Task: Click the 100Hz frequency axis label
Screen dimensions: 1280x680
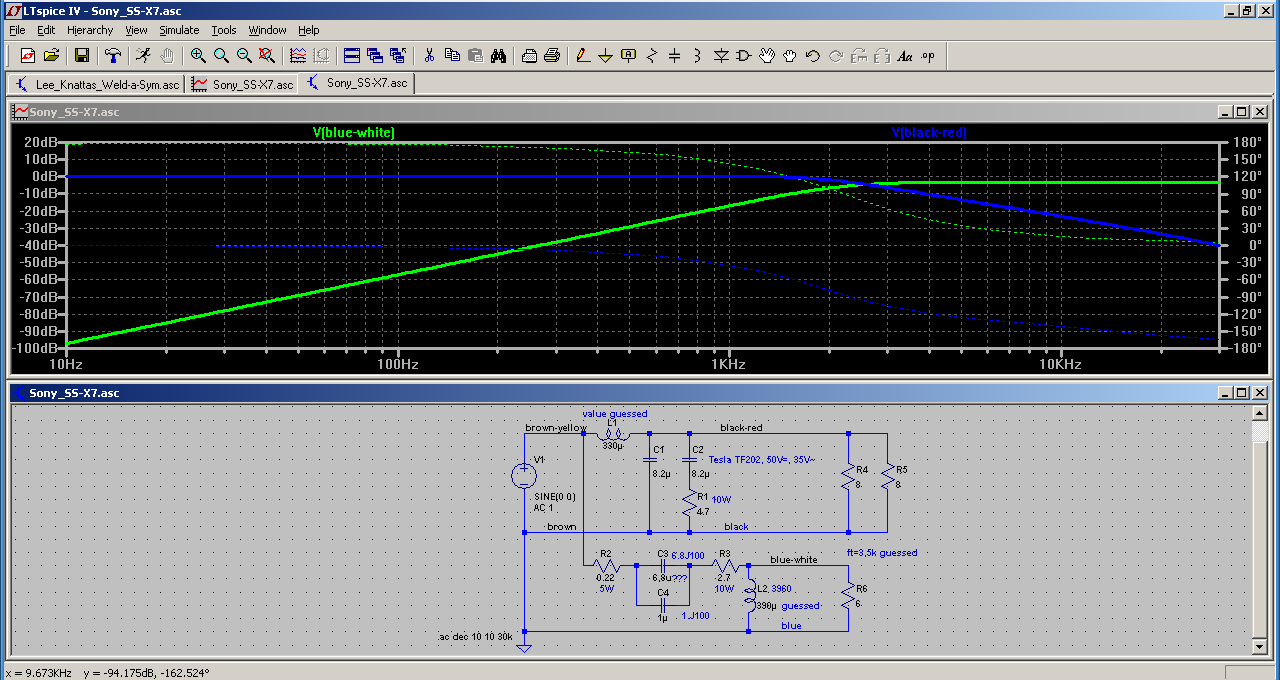Action: pos(397,365)
